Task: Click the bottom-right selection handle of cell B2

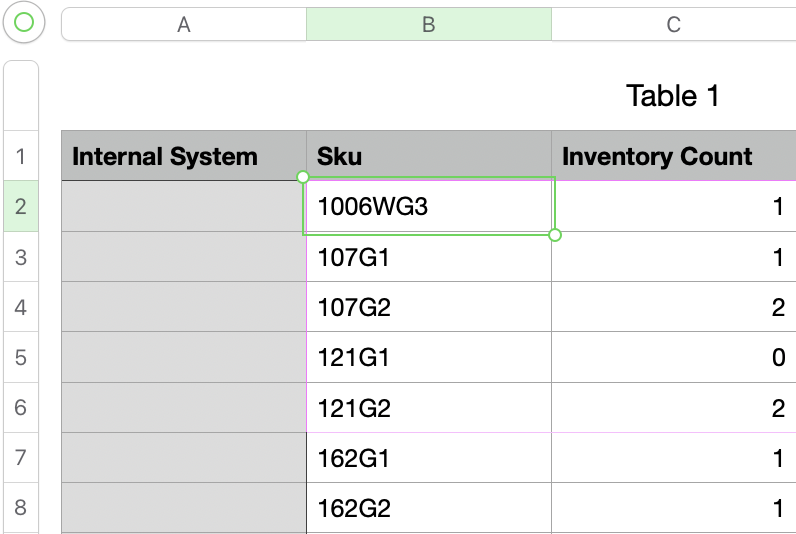Action: pyautogui.click(x=556, y=235)
